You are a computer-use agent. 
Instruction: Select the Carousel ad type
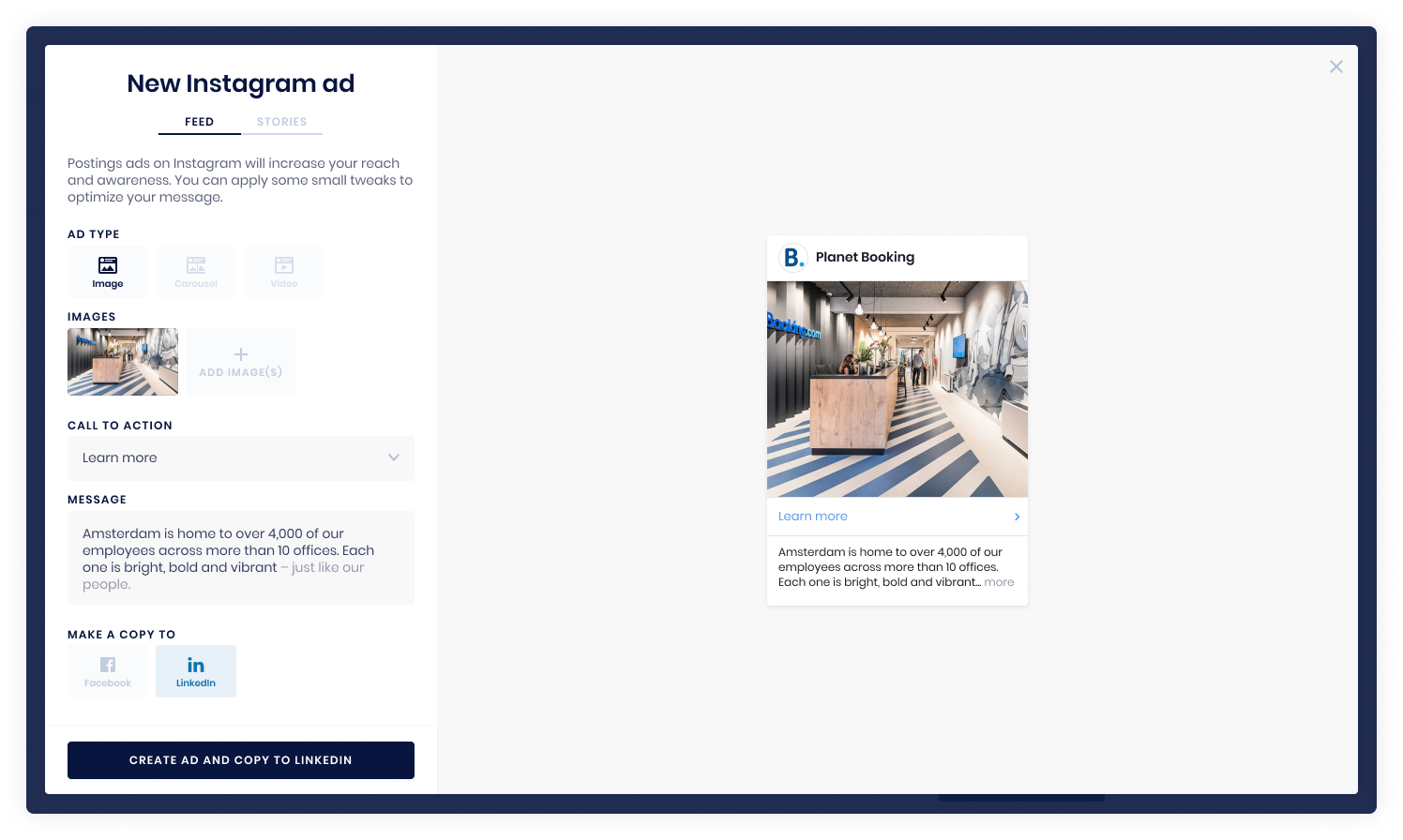point(196,272)
